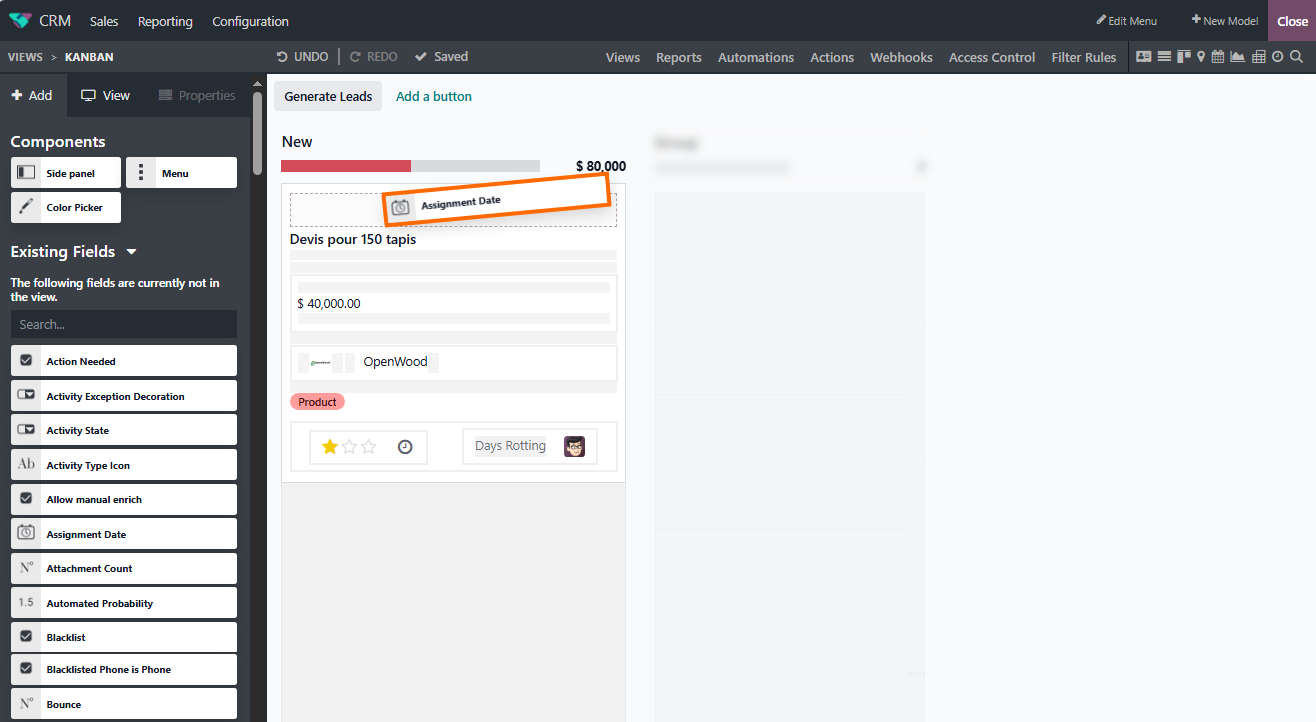The width and height of the screenshot is (1316, 722).
Task: Click Edit Menu in the top bar
Action: pyautogui.click(x=1126, y=21)
